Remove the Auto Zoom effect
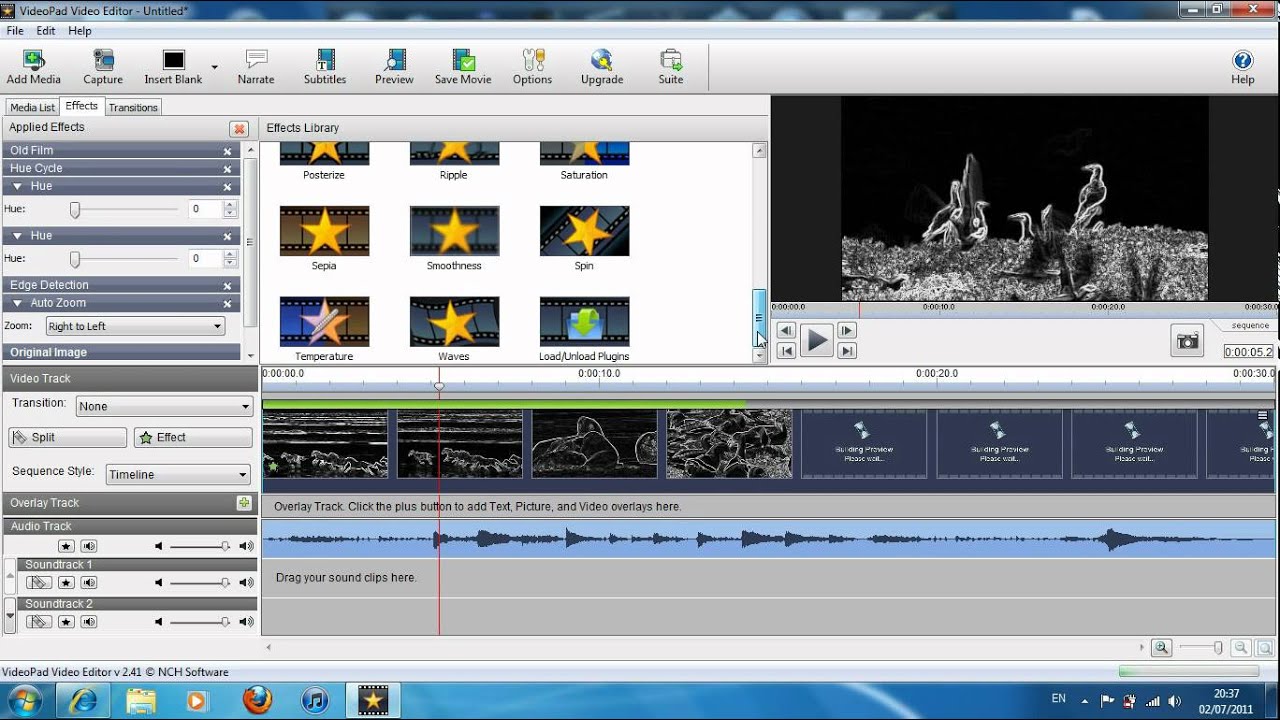This screenshot has width=1280, height=720. [x=228, y=304]
